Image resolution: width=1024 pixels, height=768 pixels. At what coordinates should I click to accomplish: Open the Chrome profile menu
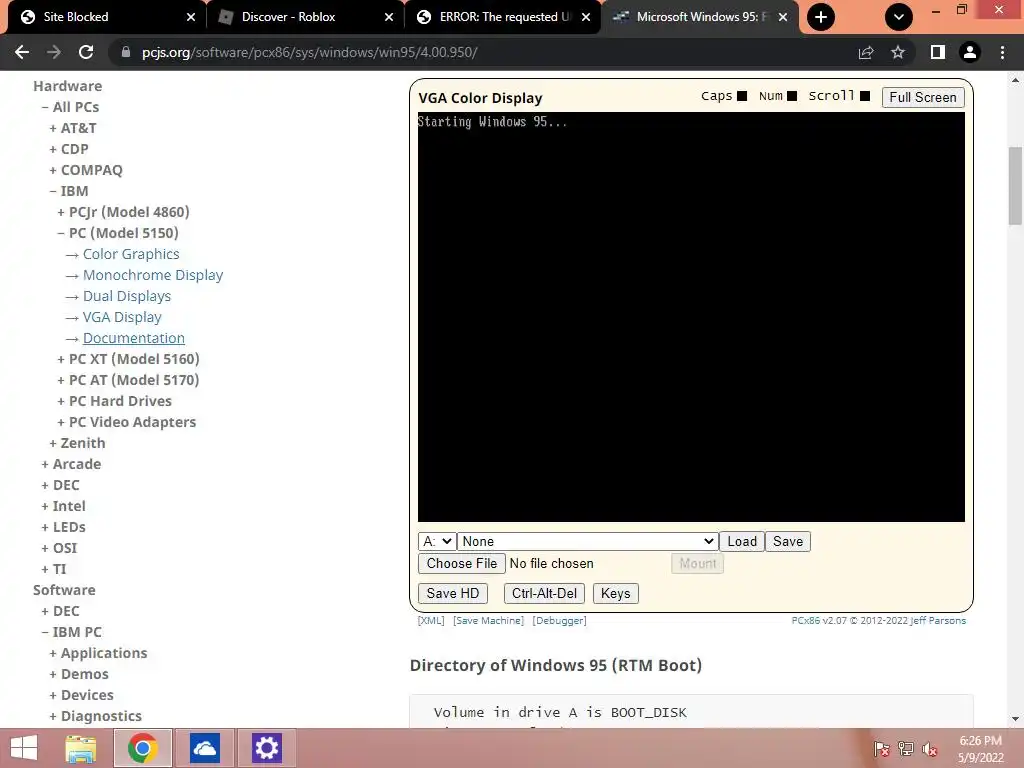970,52
